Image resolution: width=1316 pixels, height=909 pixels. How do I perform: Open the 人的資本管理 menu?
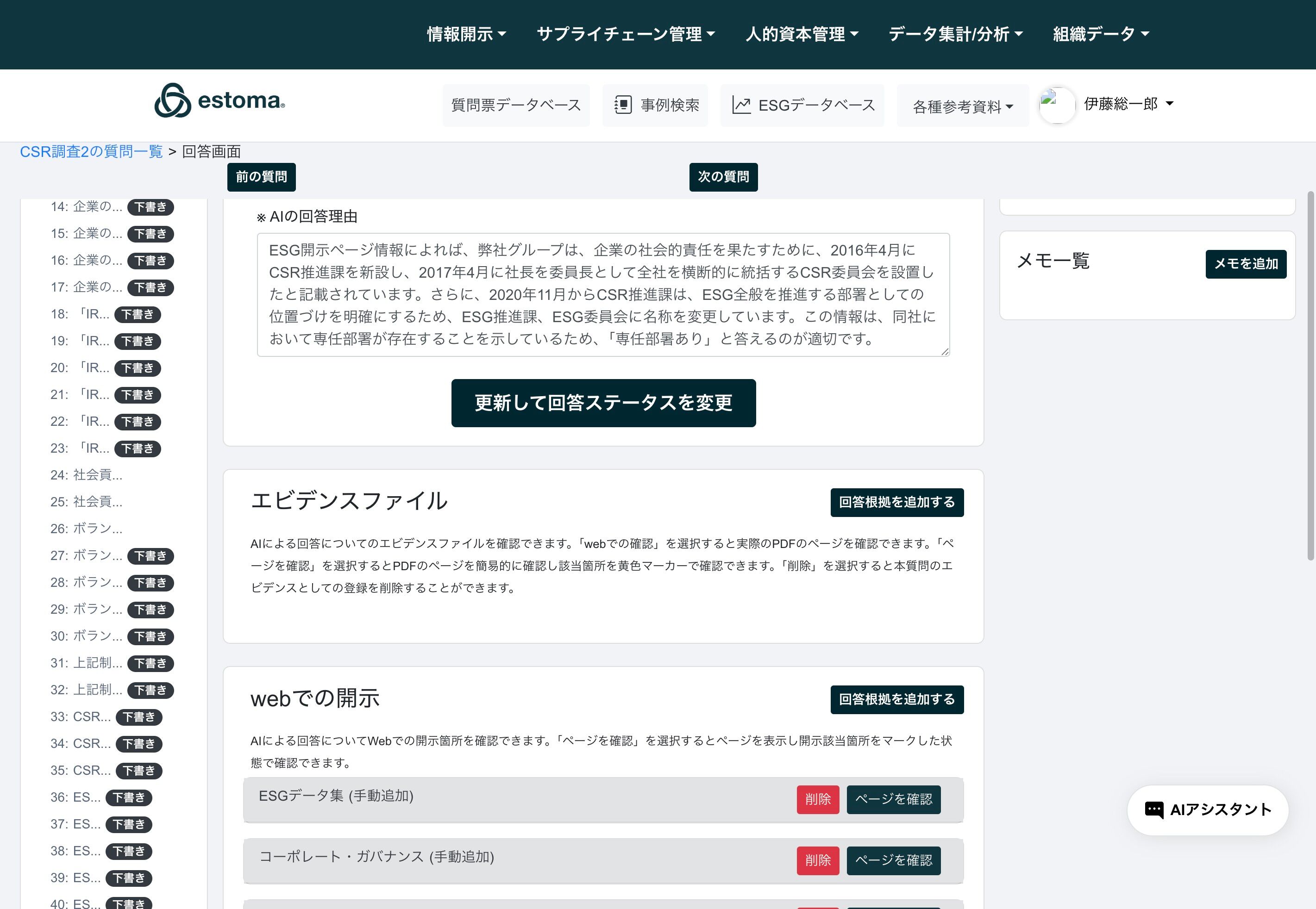[802, 34]
